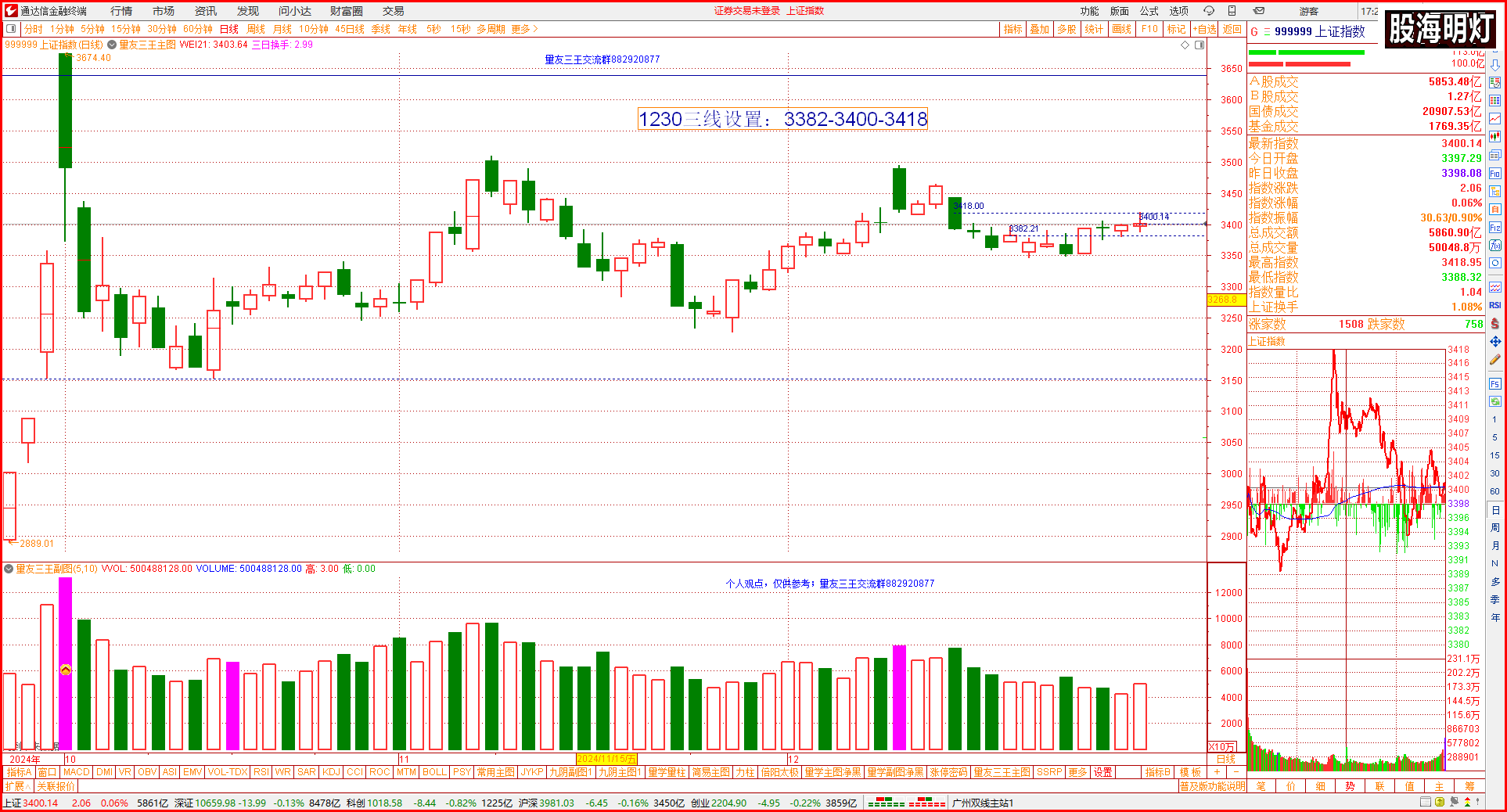
Task: Switch to 周线 weekly period
Action: pyautogui.click(x=256, y=29)
